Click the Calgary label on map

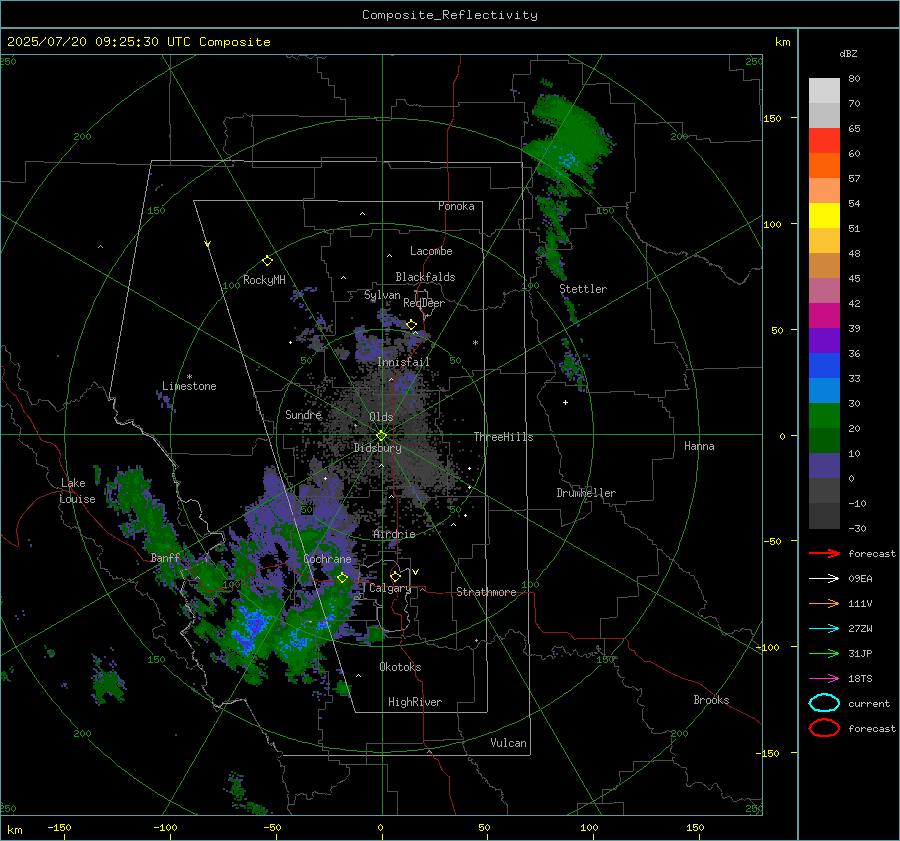click(390, 588)
